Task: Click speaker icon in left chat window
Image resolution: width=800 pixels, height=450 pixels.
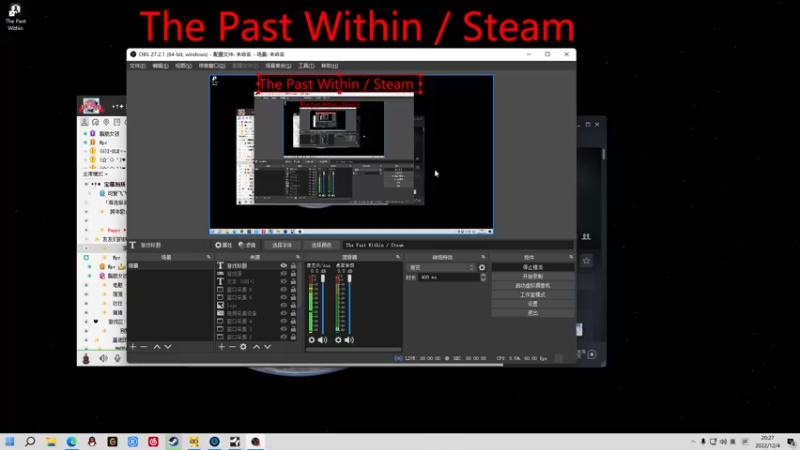Action: 104,359
